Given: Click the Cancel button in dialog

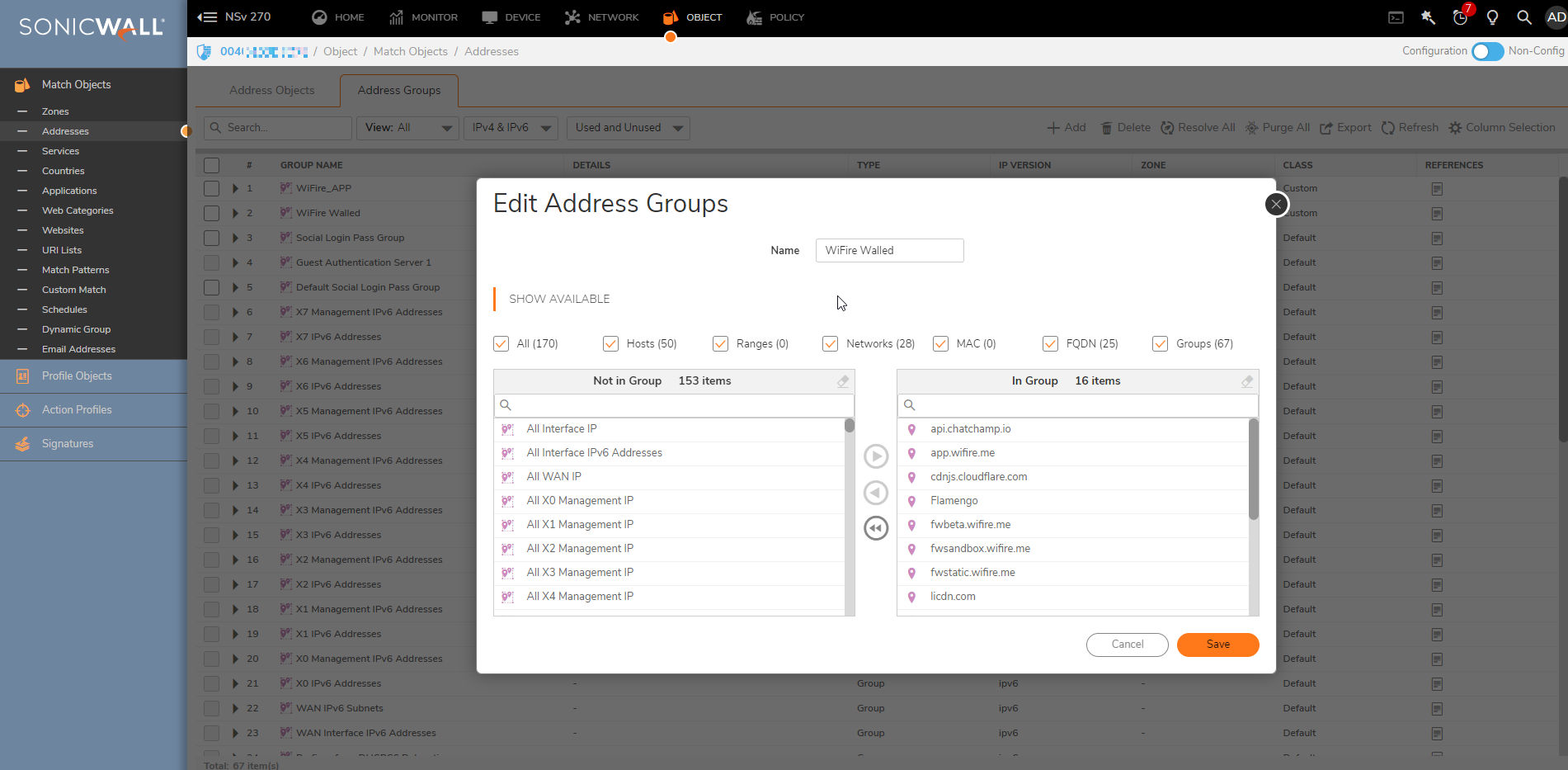Looking at the screenshot, I should click(x=1127, y=645).
